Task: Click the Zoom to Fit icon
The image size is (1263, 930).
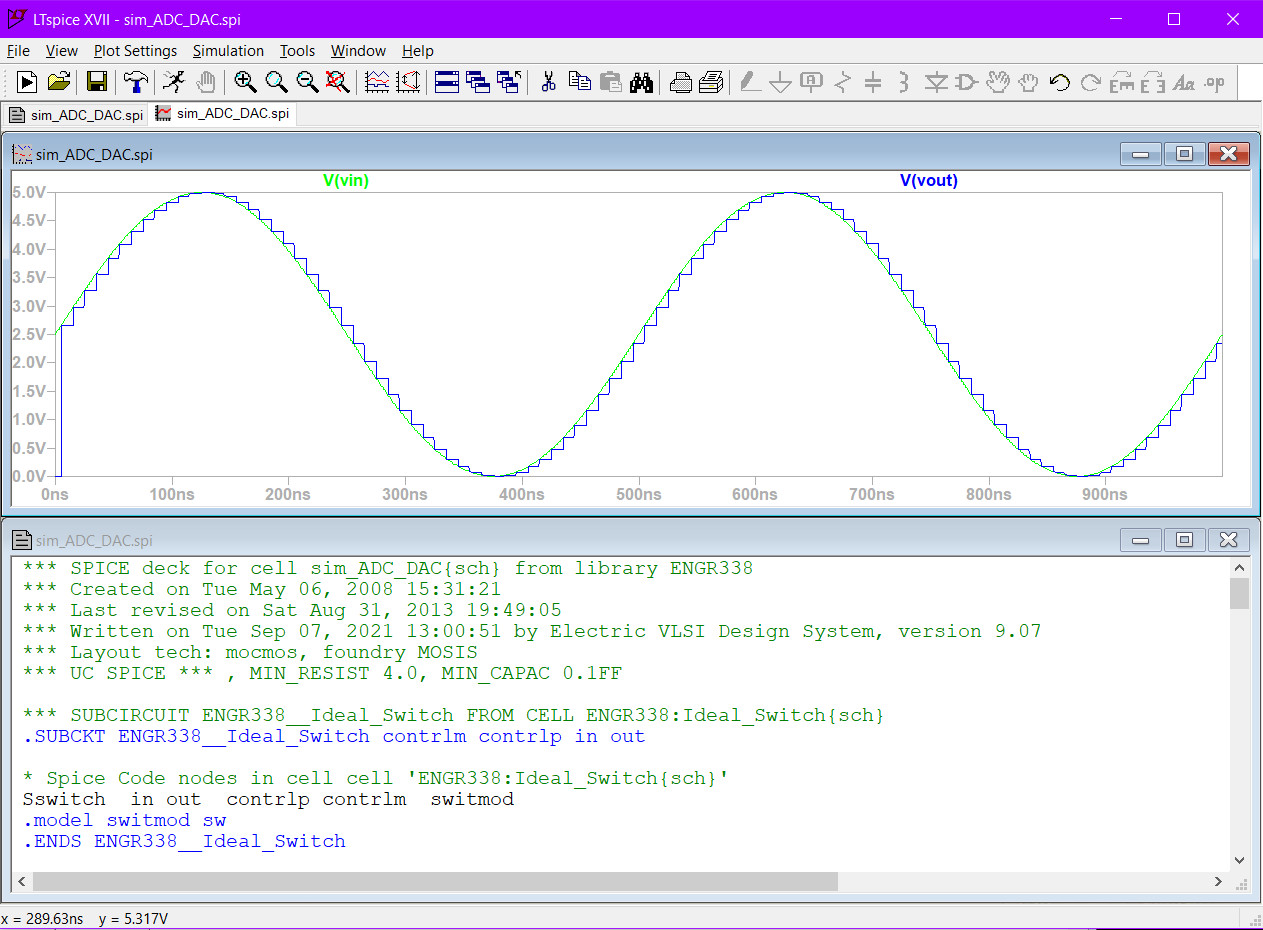Action: (337, 83)
